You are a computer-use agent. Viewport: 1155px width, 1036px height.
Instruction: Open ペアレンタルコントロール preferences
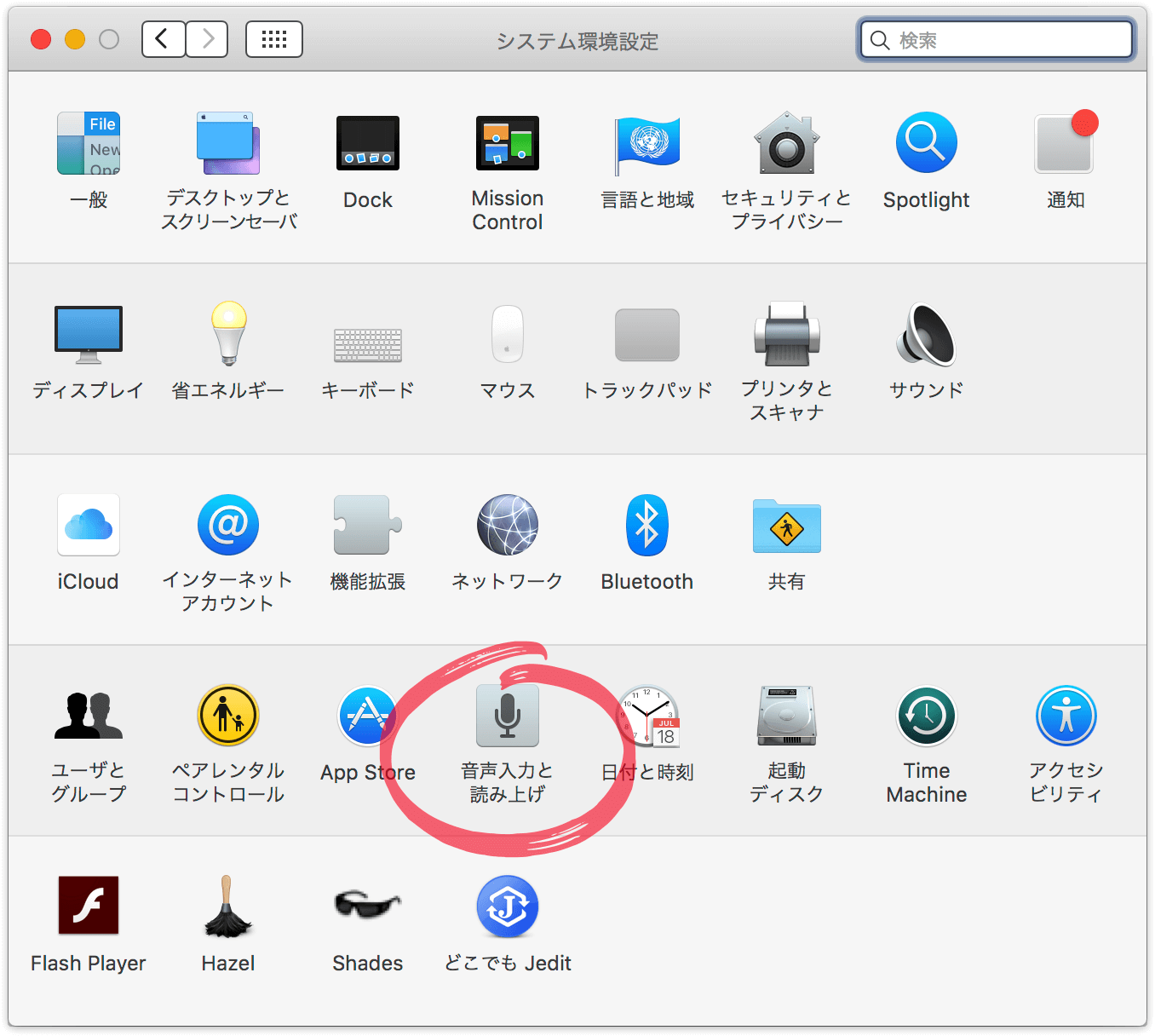click(228, 716)
